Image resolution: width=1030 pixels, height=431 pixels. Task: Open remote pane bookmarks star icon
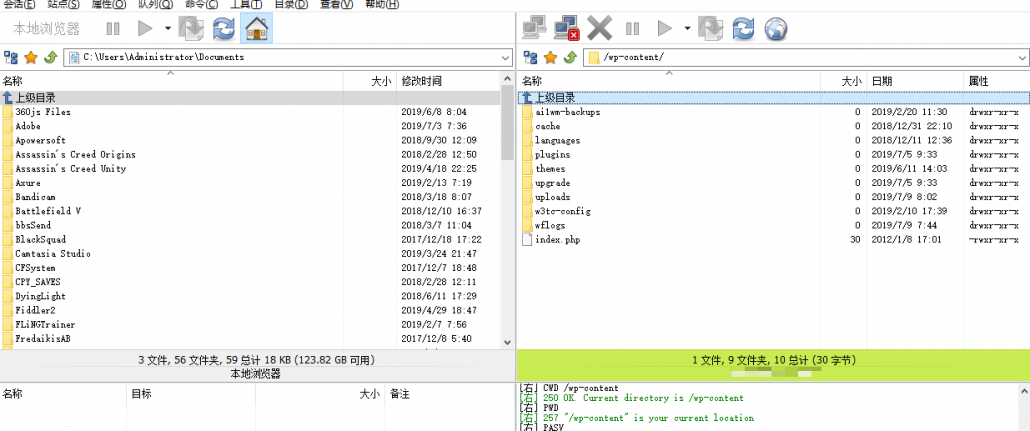click(550, 57)
